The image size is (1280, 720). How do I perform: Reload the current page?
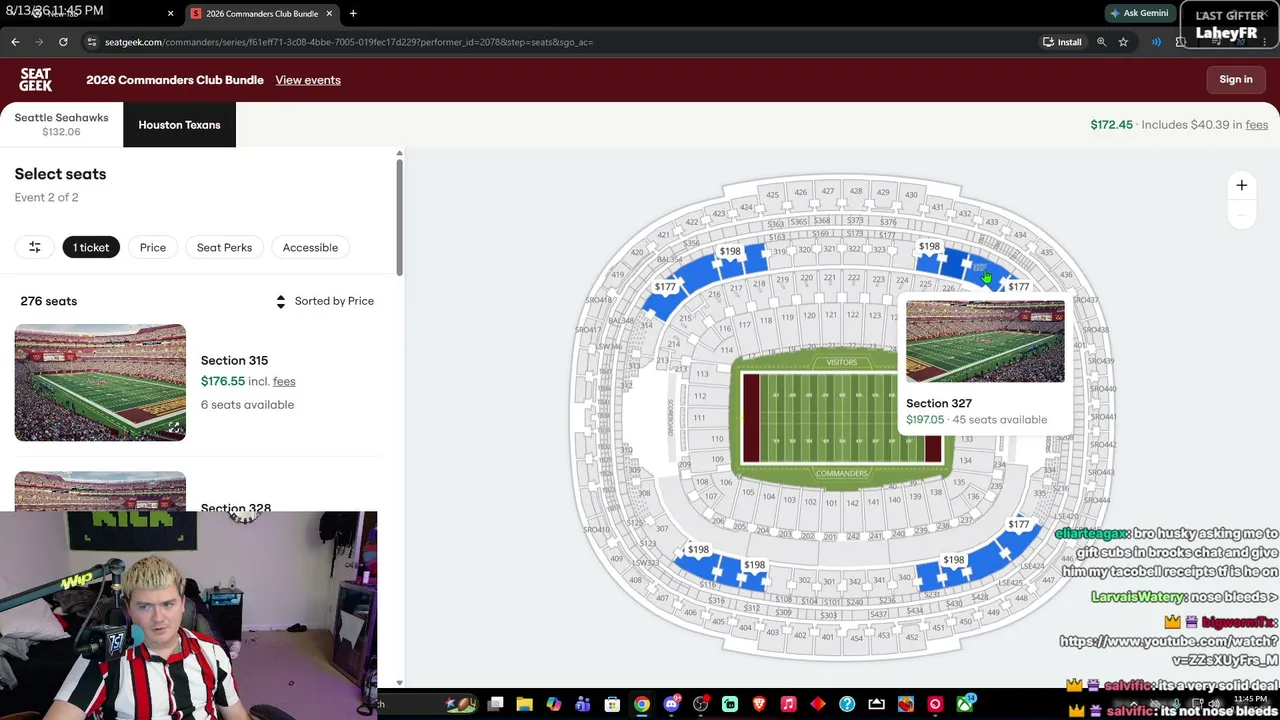click(63, 42)
